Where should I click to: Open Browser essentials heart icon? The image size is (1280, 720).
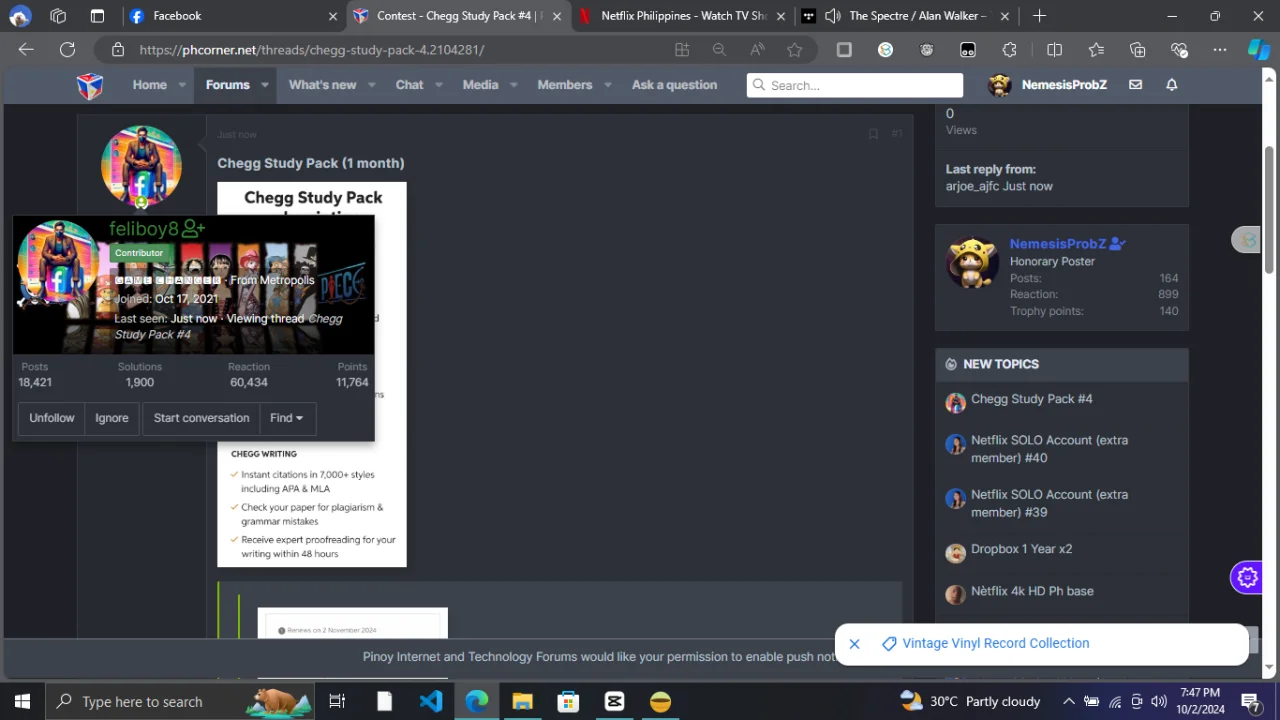point(1179,50)
